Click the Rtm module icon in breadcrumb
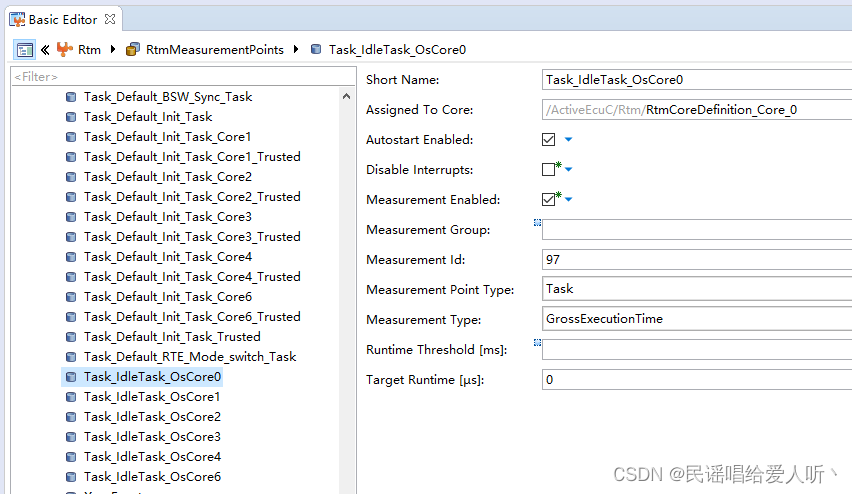Image resolution: width=852 pixels, height=494 pixels. [x=65, y=50]
